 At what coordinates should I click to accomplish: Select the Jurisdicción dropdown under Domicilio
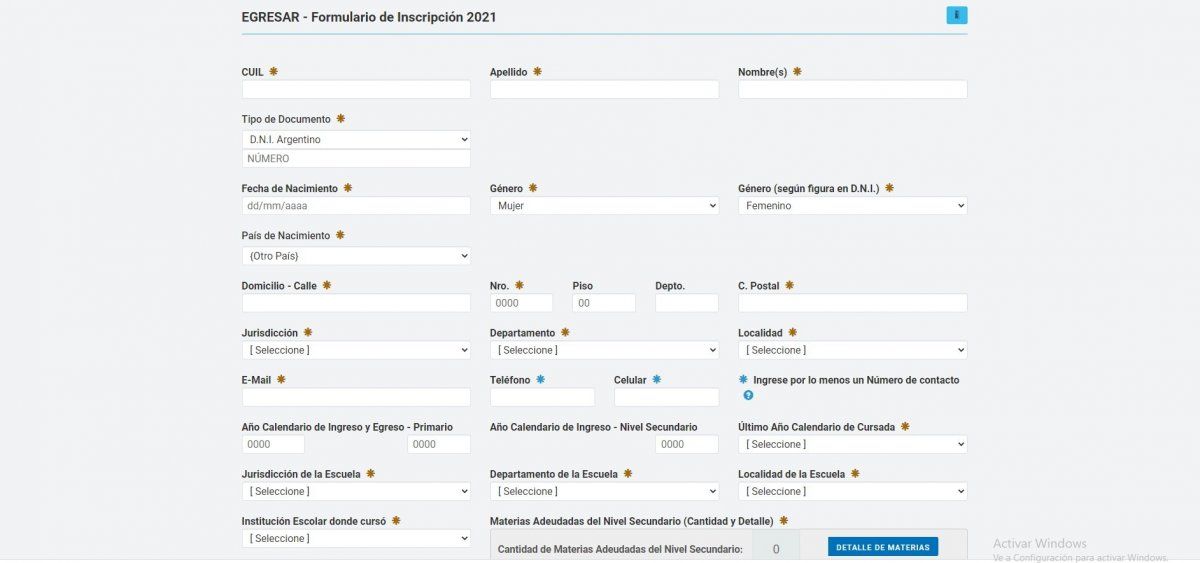pyautogui.click(x=356, y=350)
